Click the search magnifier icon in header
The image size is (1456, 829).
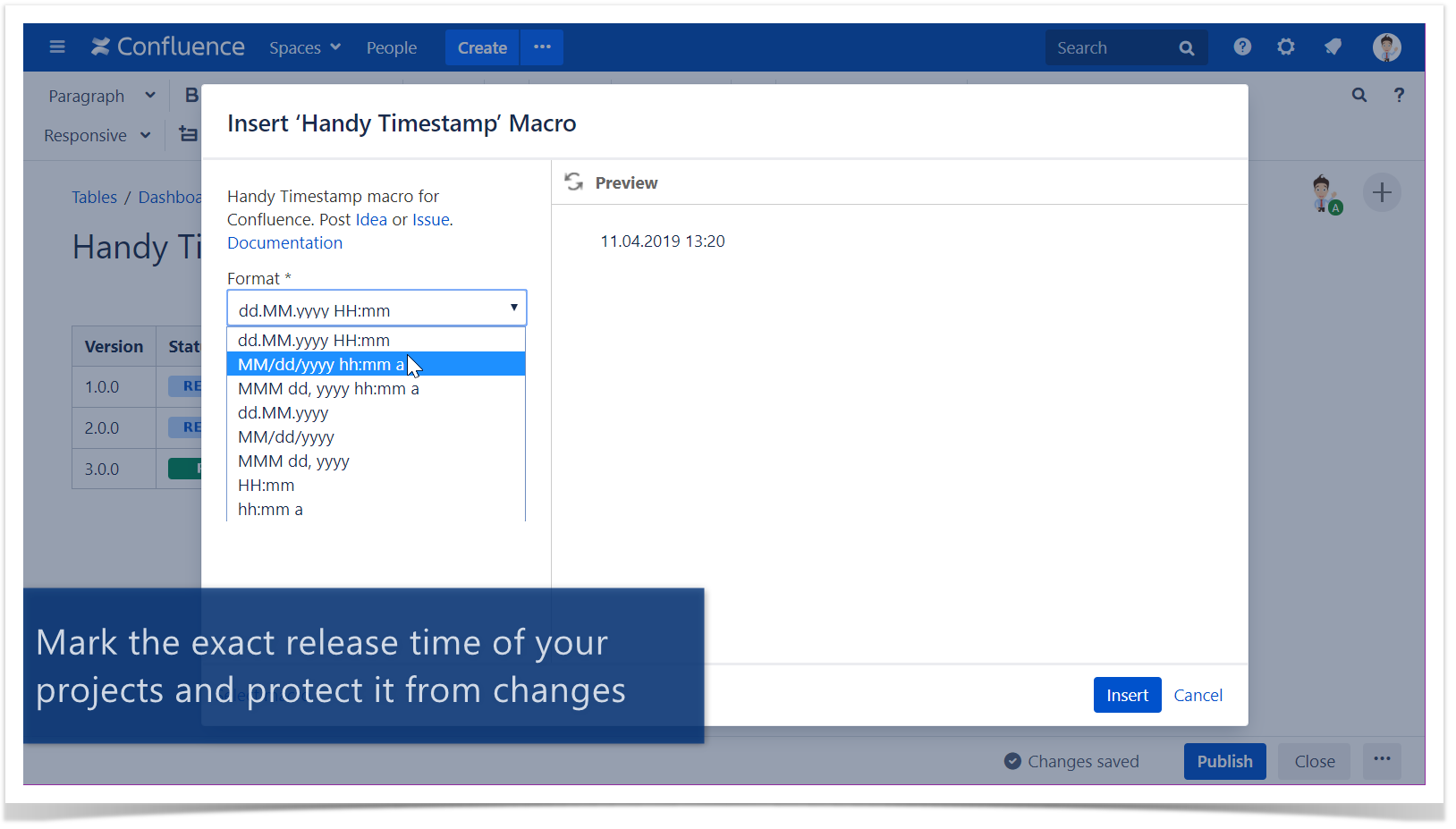1187,48
